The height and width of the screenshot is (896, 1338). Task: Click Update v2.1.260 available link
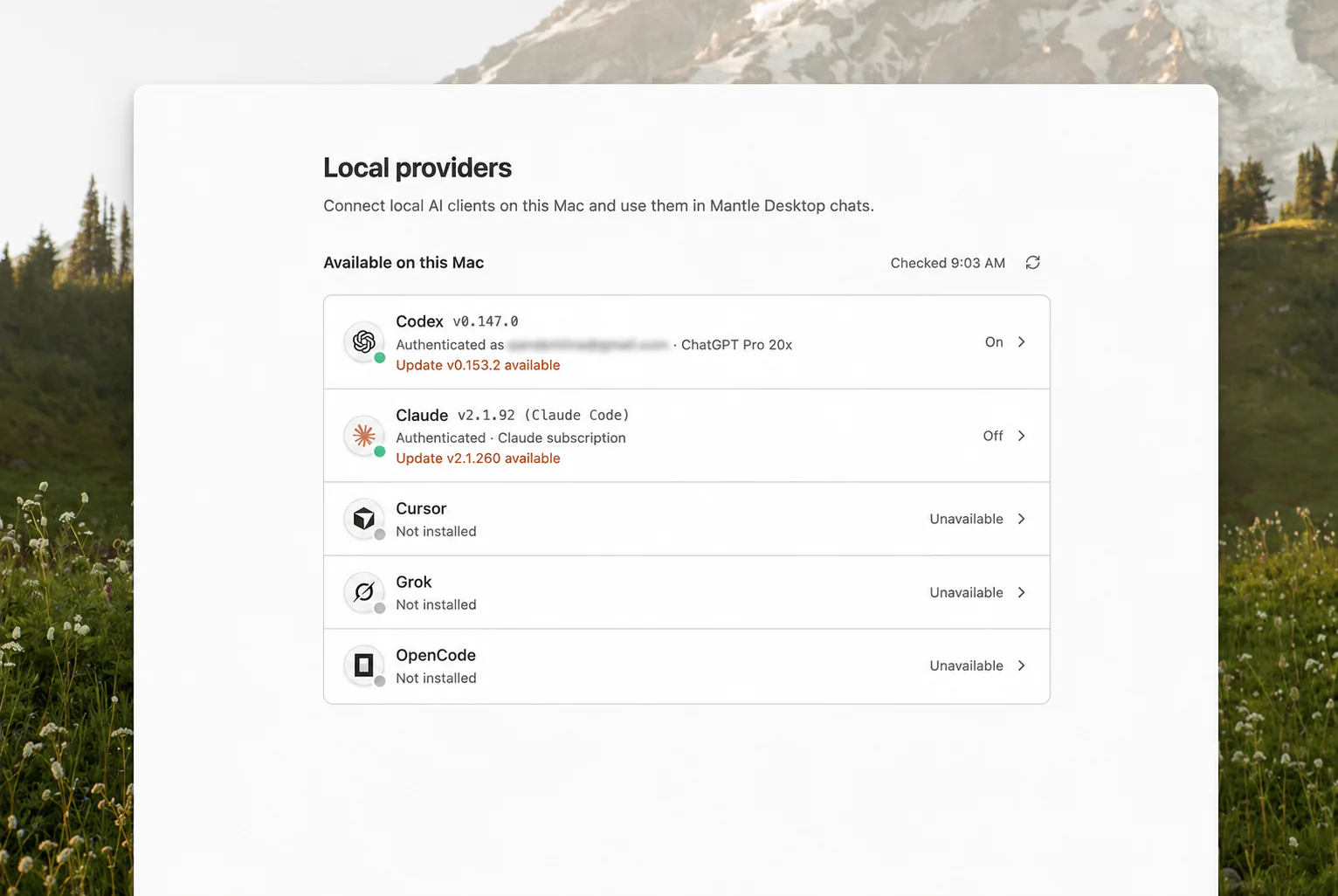click(x=478, y=458)
